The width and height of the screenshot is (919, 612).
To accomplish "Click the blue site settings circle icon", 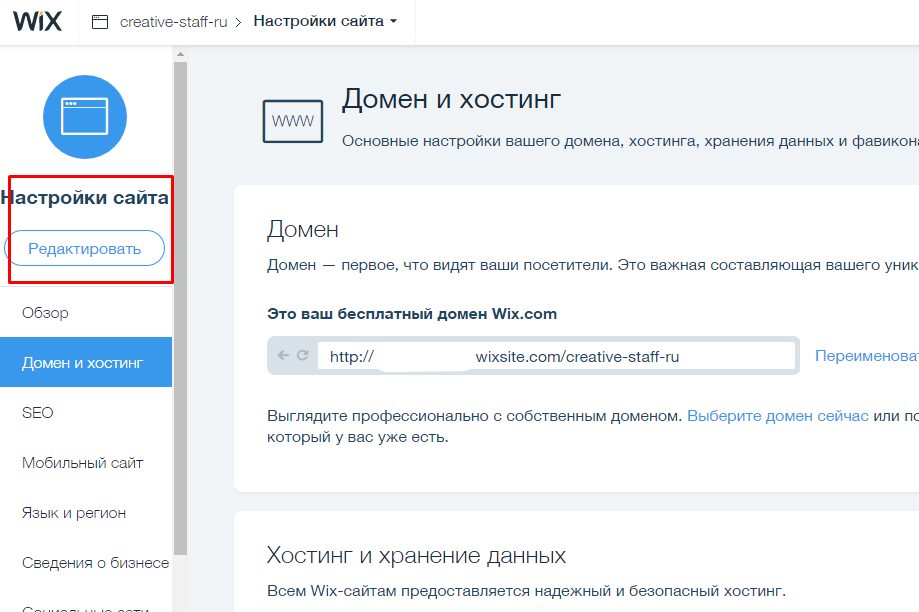I will (x=85, y=117).
